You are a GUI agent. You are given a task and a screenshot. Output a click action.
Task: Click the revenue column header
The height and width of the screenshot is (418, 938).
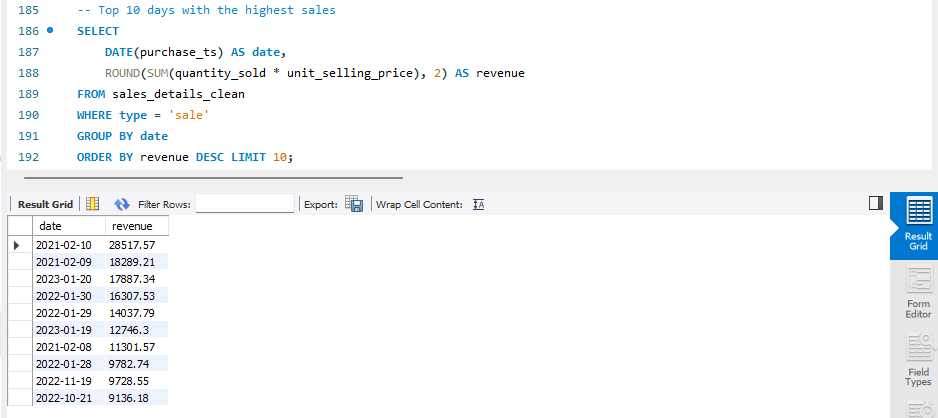pos(137,226)
